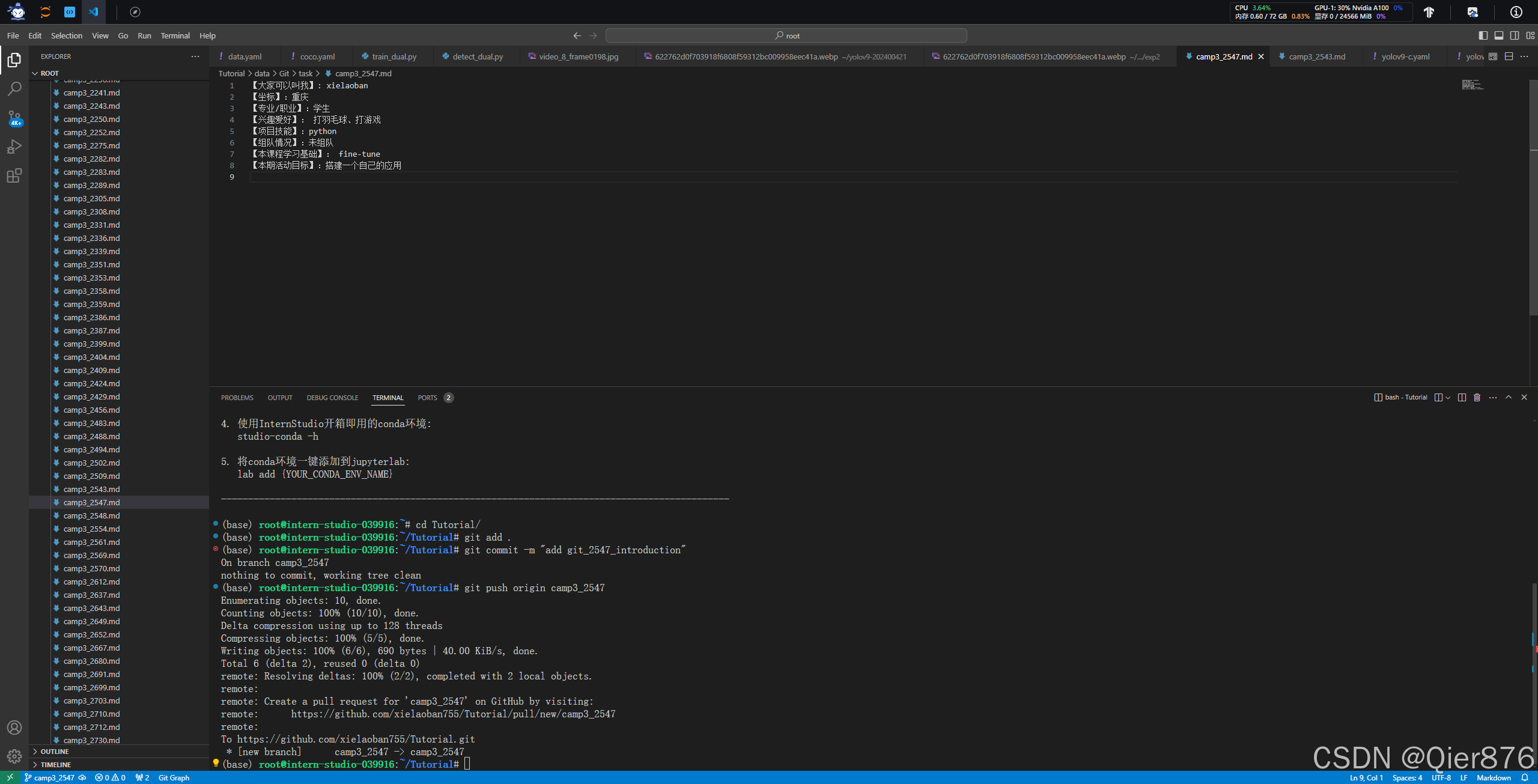The height and width of the screenshot is (784, 1538).
Task: Open the Terminal menu
Action: coord(175,35)
